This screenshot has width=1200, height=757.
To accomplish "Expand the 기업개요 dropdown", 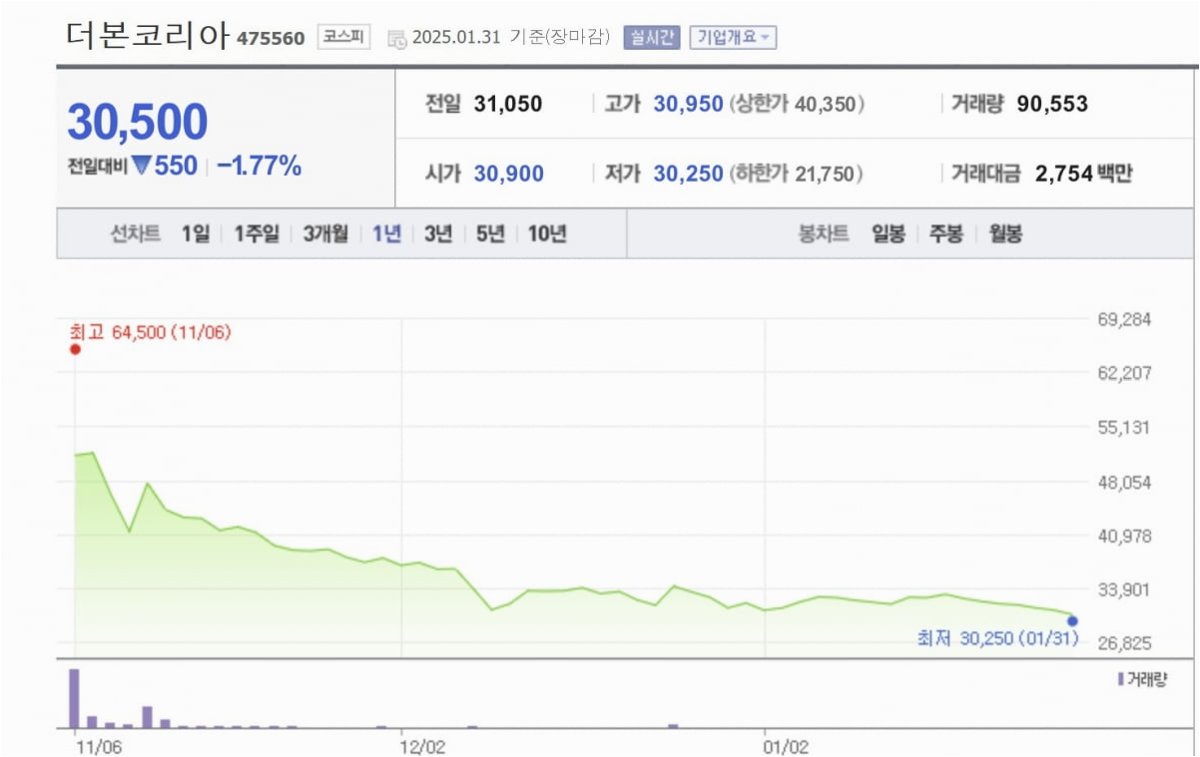I will (x=732, y=38).
